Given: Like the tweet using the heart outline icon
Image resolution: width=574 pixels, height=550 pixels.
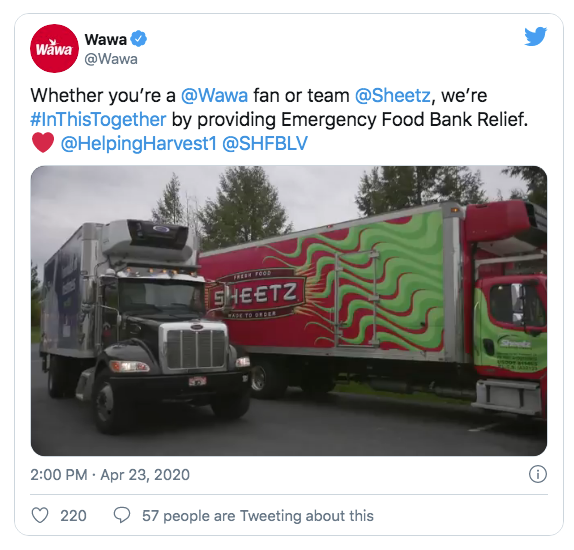Looking at the screenshot, I should pos(40,516).
